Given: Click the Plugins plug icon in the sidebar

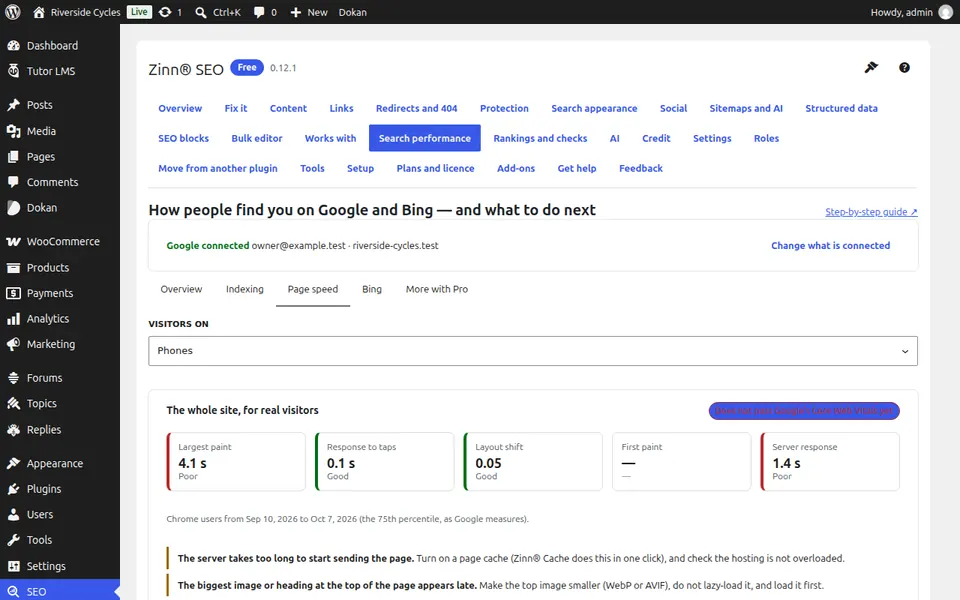Looking at the screenshot, I should point(13,489).
